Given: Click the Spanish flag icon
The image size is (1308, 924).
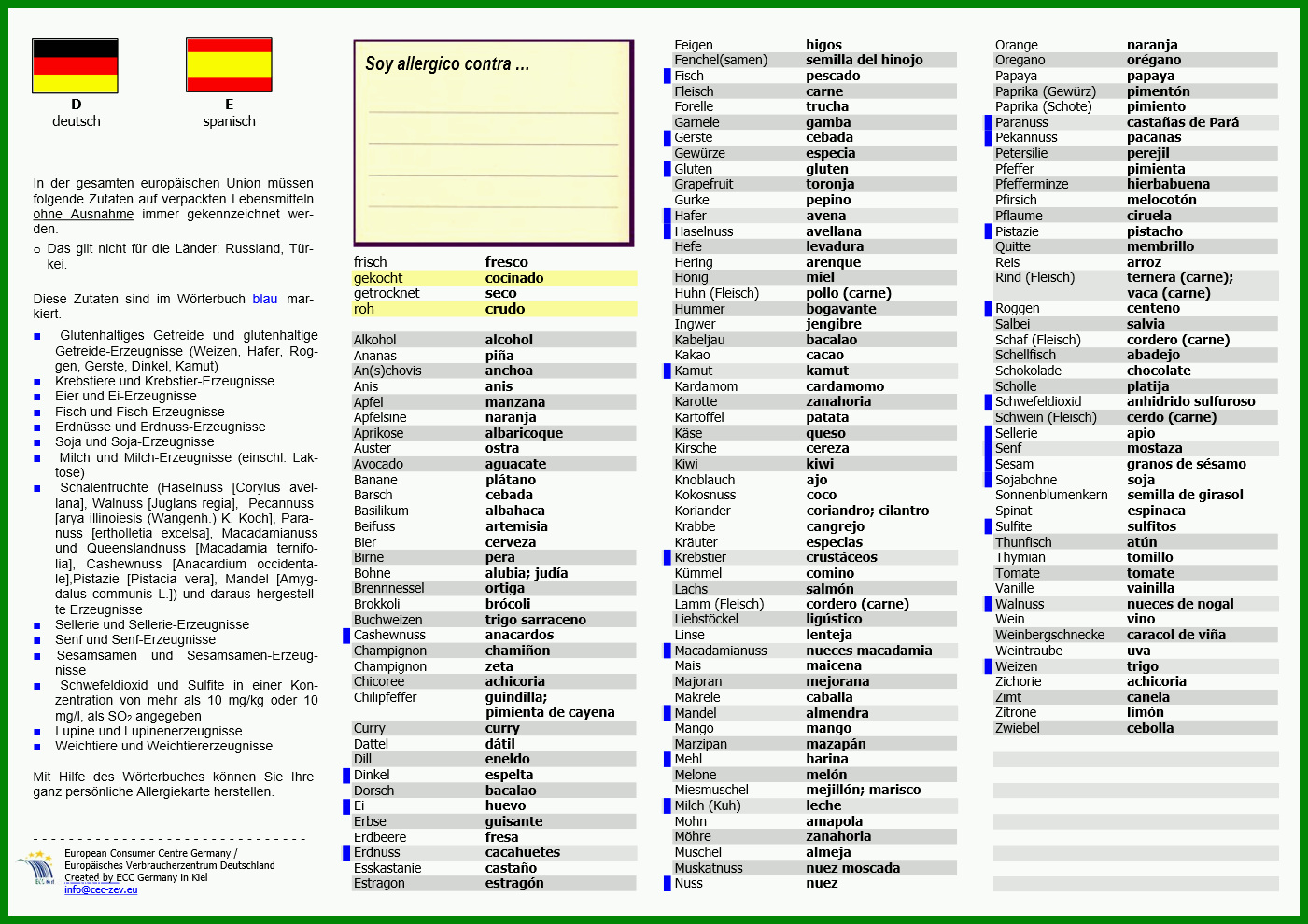Looking at the screenshot, I should pos(229,64).
